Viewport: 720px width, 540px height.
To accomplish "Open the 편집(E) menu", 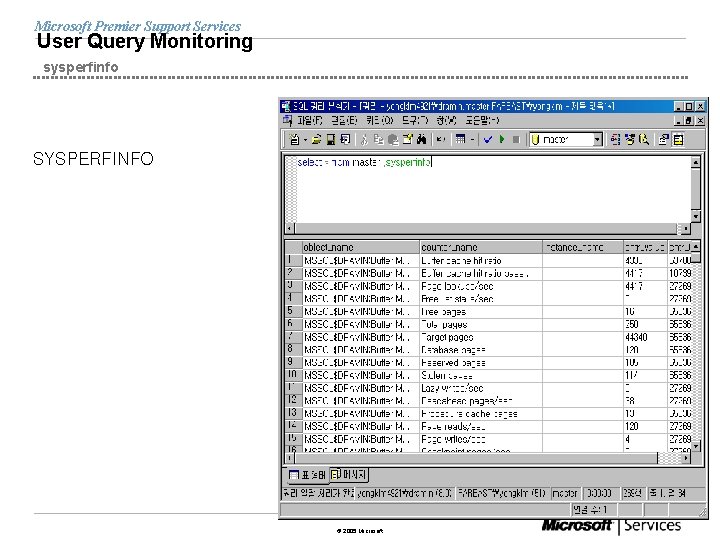I will [344, 121].
